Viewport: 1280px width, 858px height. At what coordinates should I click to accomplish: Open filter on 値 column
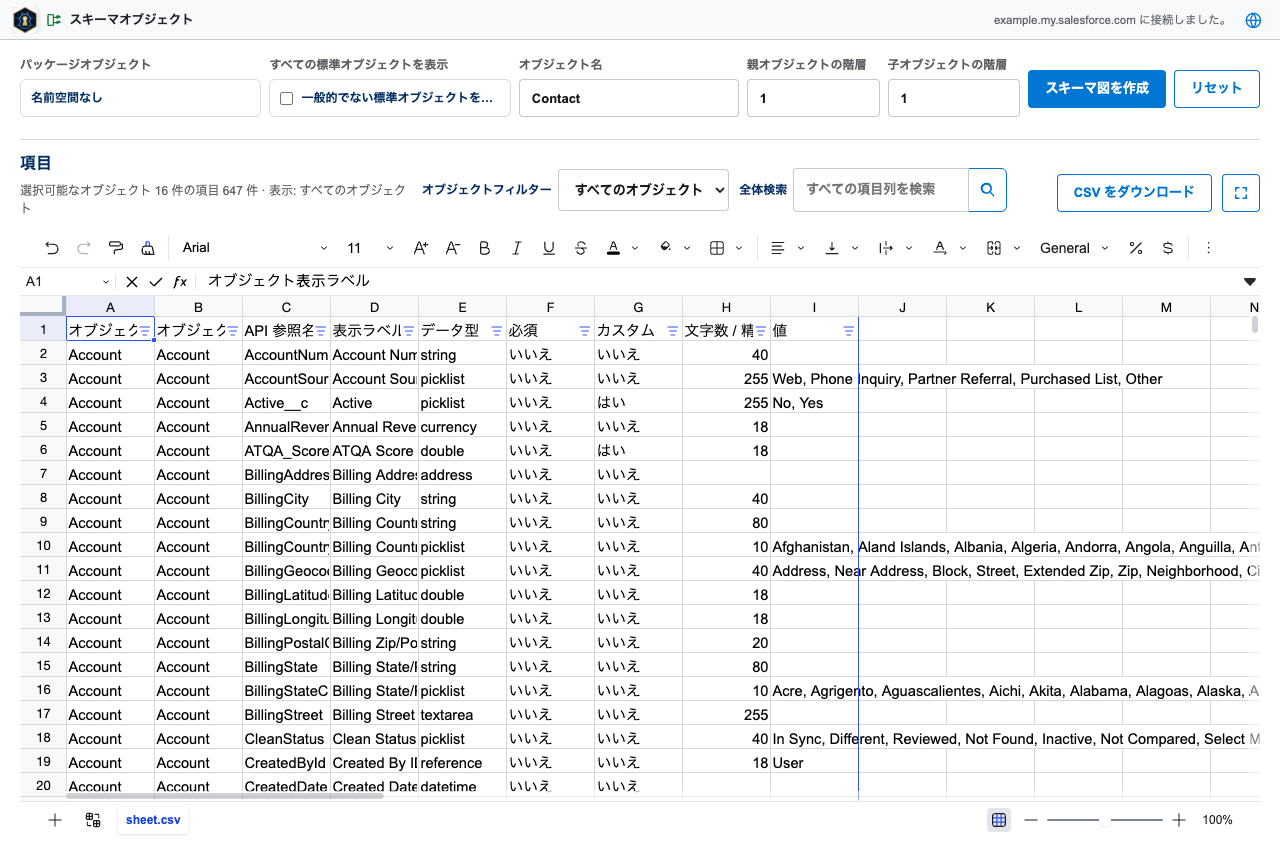(849, 330)
